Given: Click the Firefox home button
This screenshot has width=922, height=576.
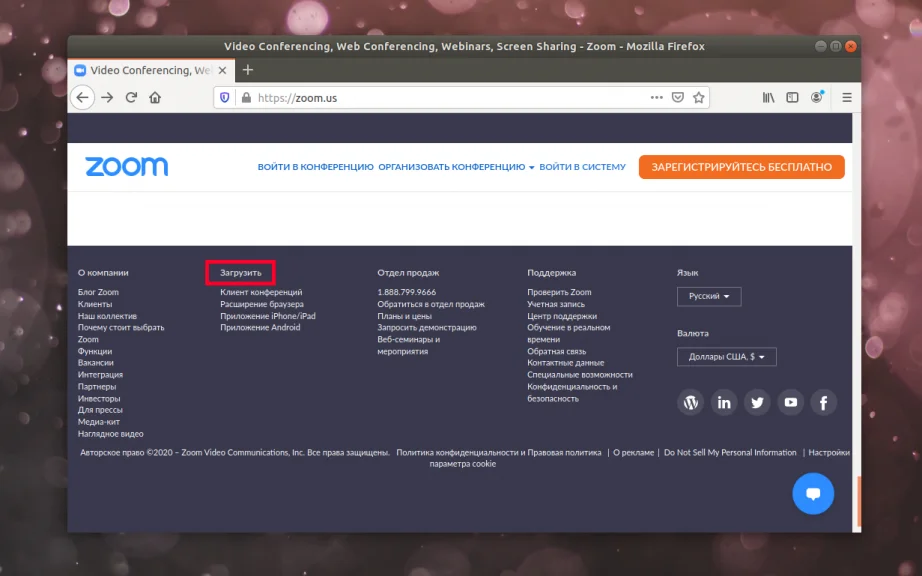Looking at the screenshot, I should 155,98.
